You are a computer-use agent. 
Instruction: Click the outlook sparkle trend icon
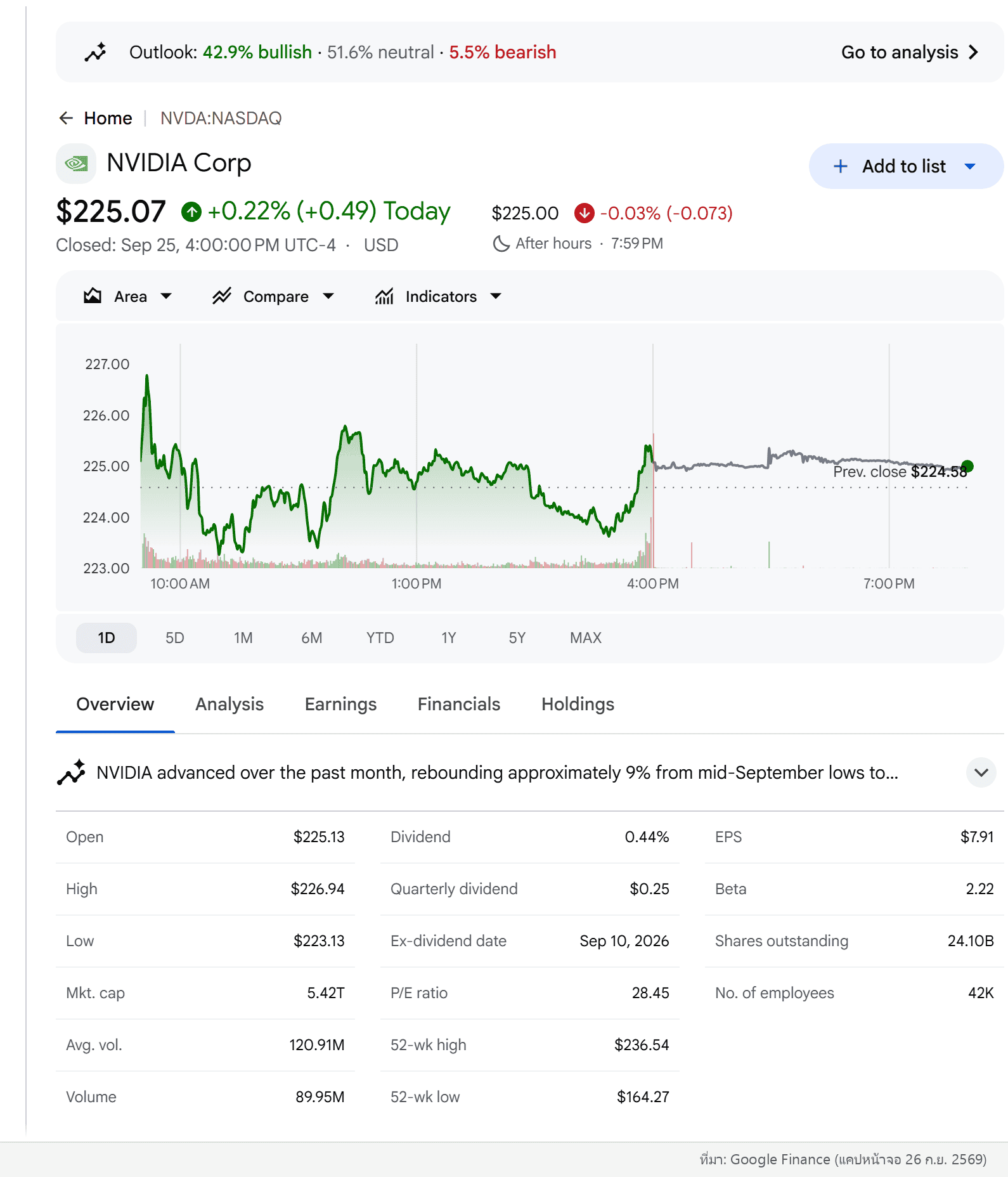click(95, 52)
